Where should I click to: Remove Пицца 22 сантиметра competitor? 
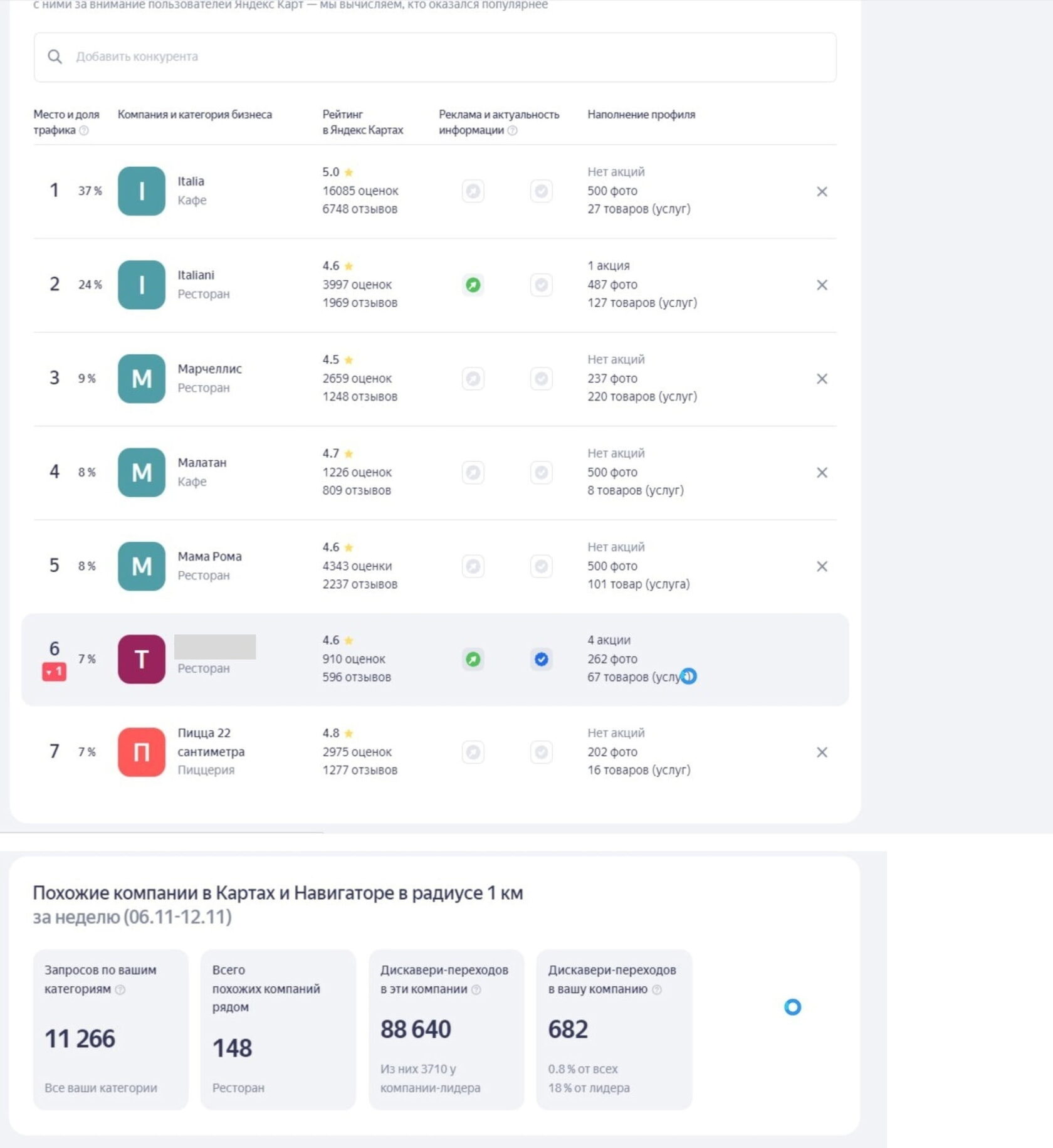[822, 752]
